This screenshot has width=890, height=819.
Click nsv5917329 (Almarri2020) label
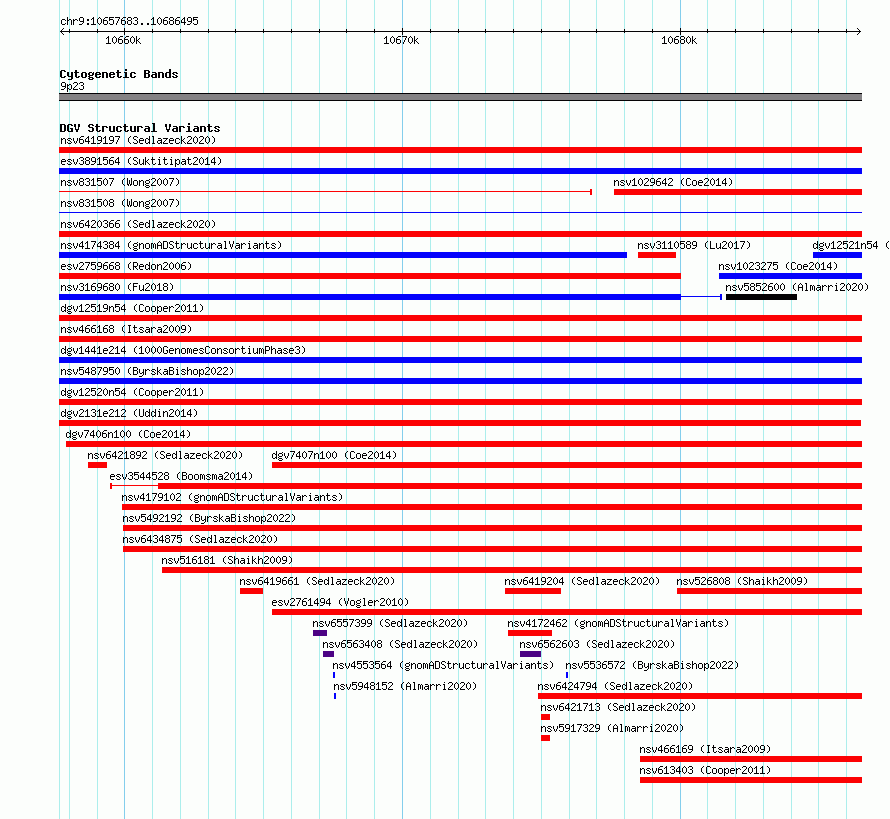(x=612, y=728)
